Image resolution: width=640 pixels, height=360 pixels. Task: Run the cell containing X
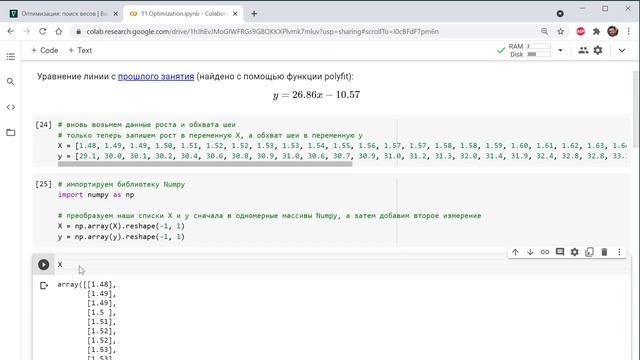click(44, 264)
